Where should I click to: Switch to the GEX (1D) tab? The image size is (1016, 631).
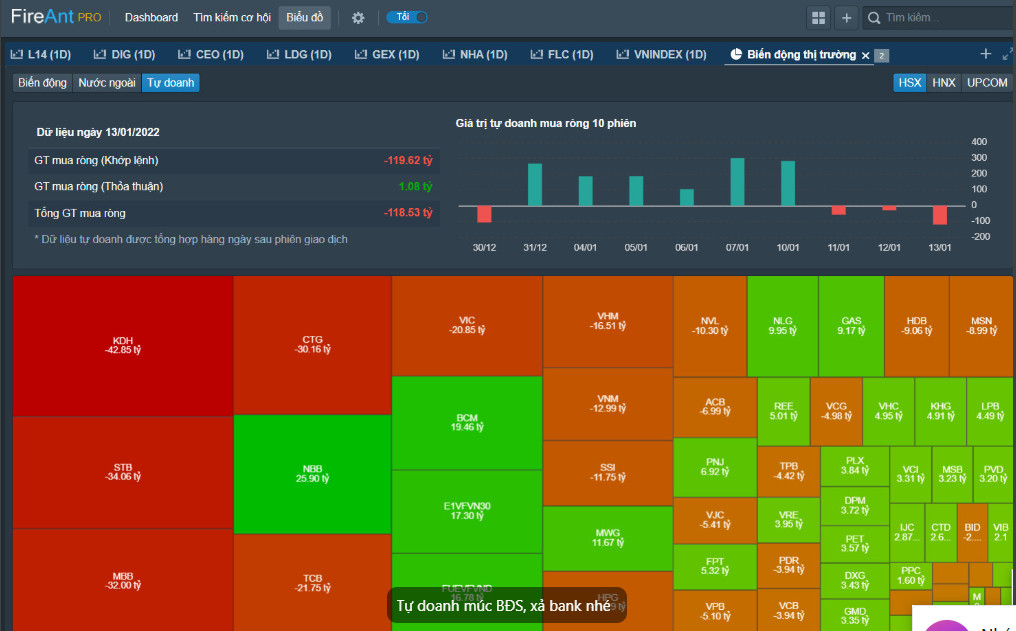pos(385,55)
